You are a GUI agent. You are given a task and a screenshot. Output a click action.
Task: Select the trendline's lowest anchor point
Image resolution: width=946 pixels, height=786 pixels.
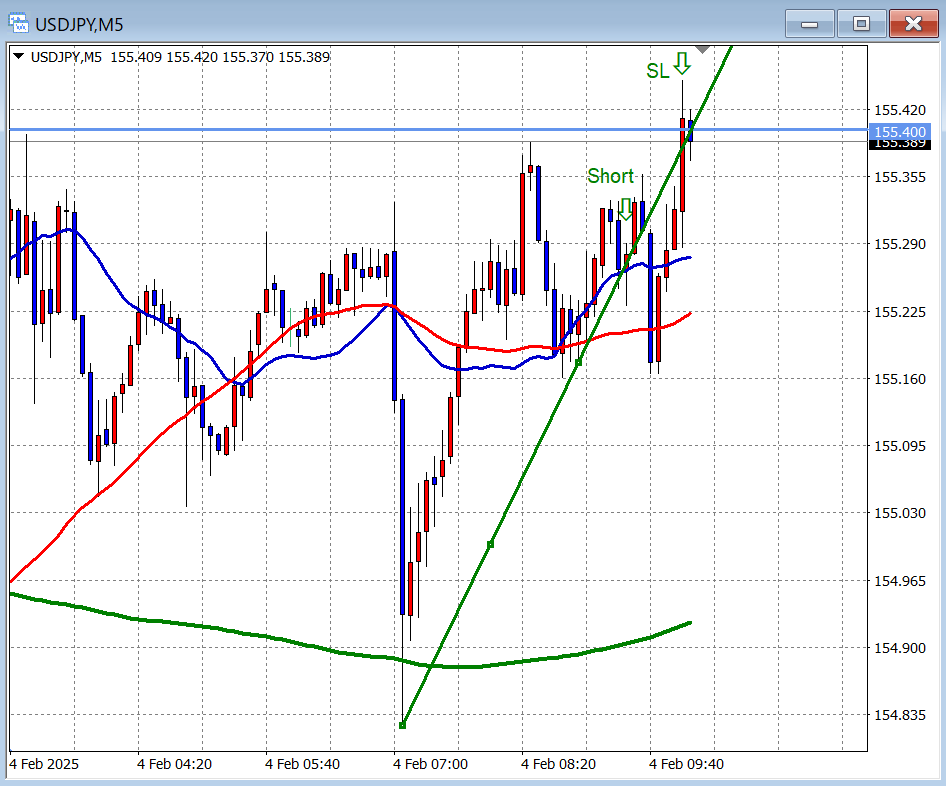click(402, 725)
